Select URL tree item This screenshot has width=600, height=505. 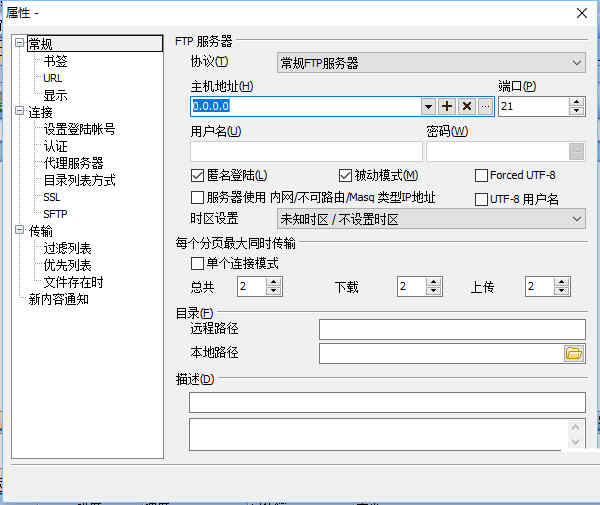pyautogui.click(x=53, y=78)
